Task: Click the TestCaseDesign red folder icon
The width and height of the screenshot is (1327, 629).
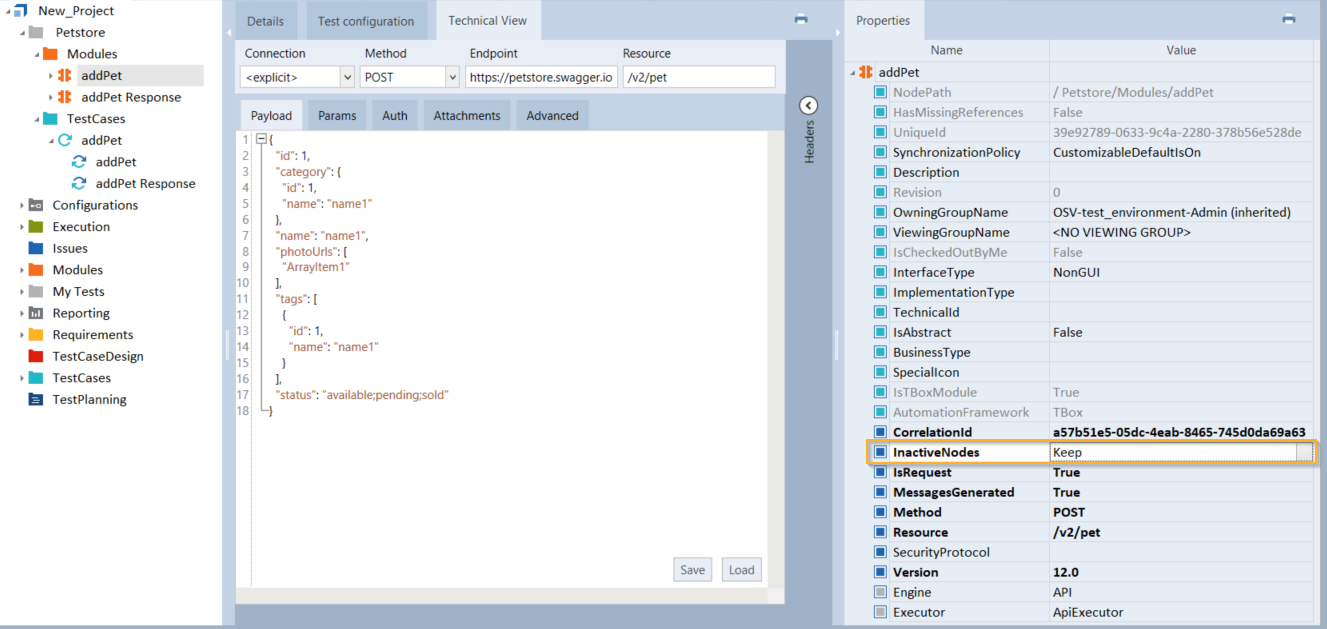Action: 36,356
